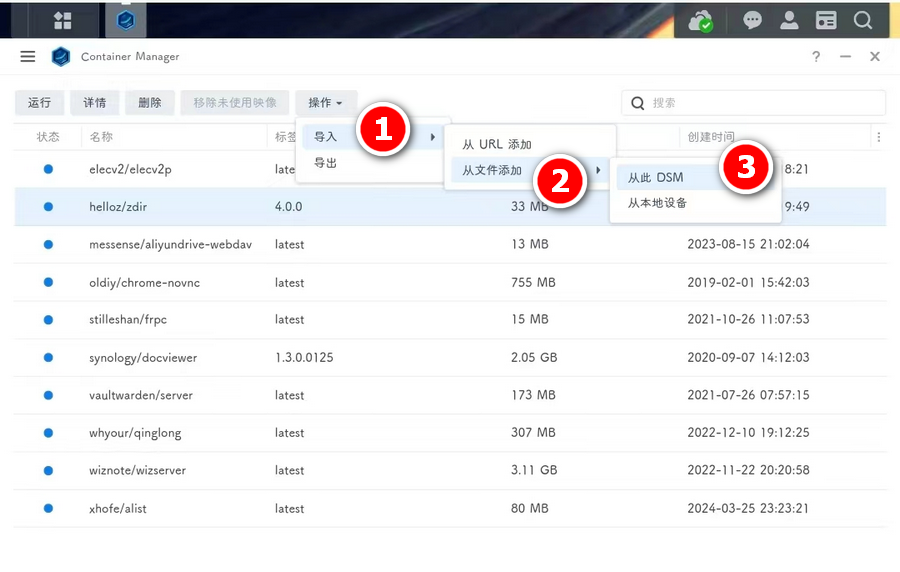This screenshot has height=572, width=900.
Task: Click 移除未使用映像 button
Action: click(235, 103)
